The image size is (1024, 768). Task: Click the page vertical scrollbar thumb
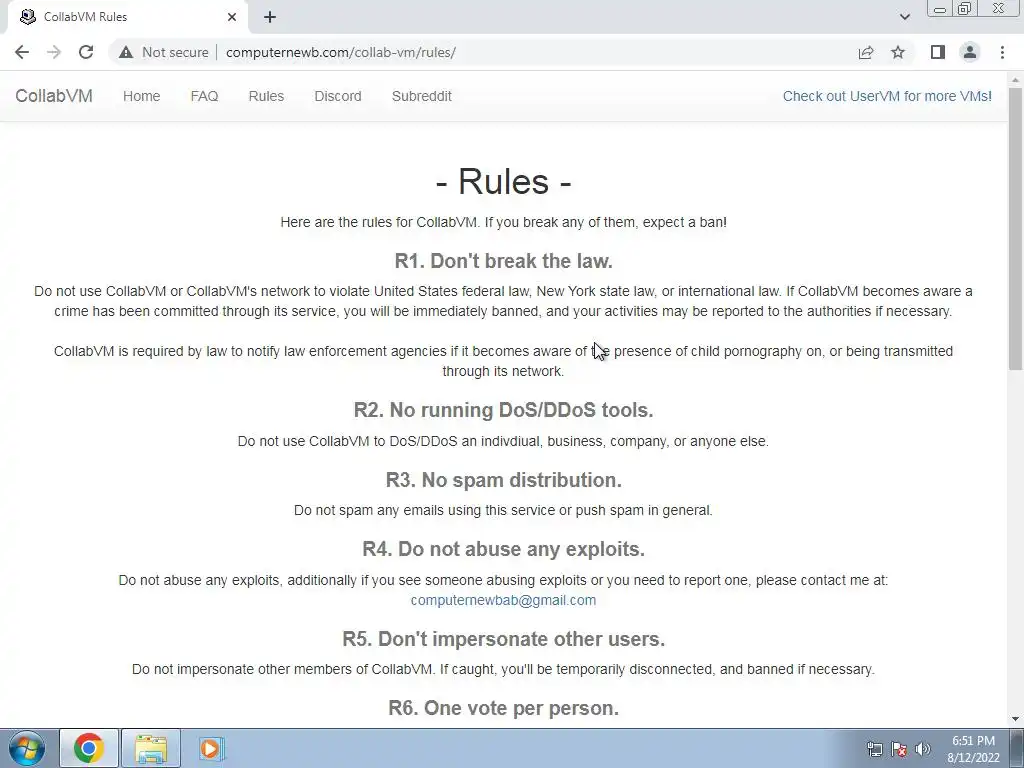point(1016,229)
